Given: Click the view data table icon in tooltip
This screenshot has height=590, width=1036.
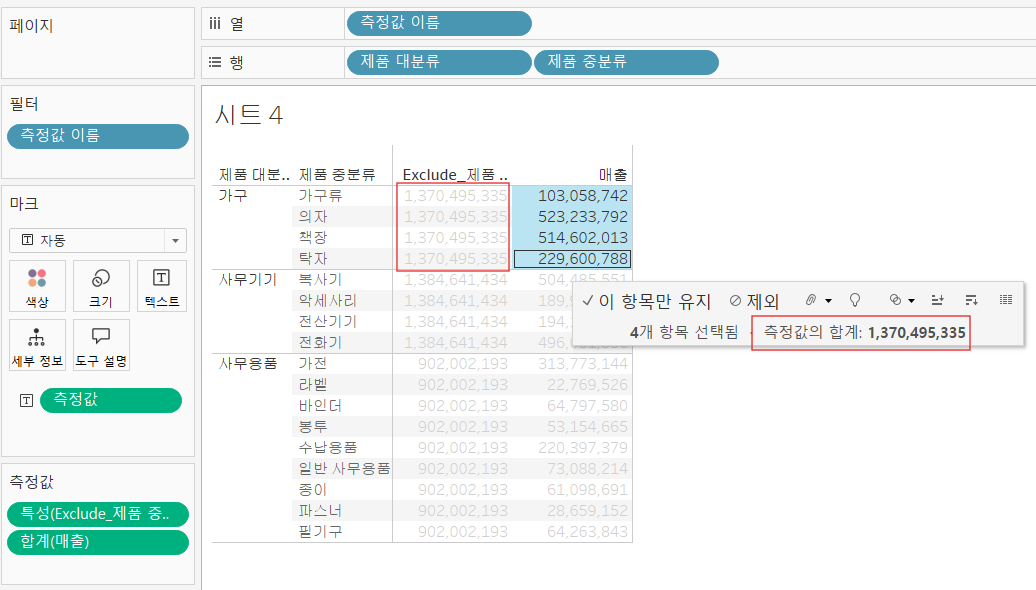Looking at the screenshot, I should [x=1006, y=300].
